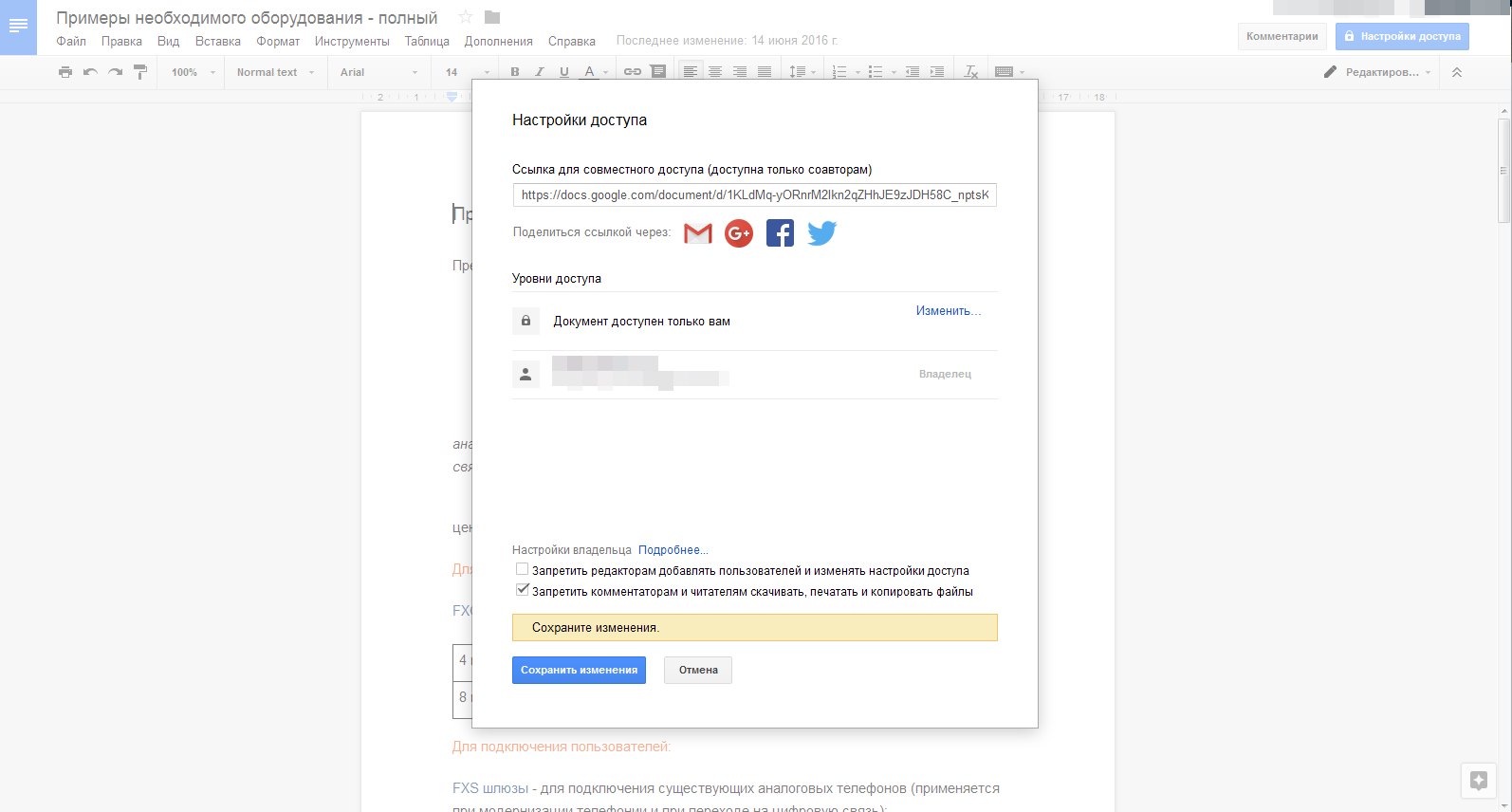Click the Изменить access link
This screenshot has width=1512, height=812.
[x=949, y=311]
